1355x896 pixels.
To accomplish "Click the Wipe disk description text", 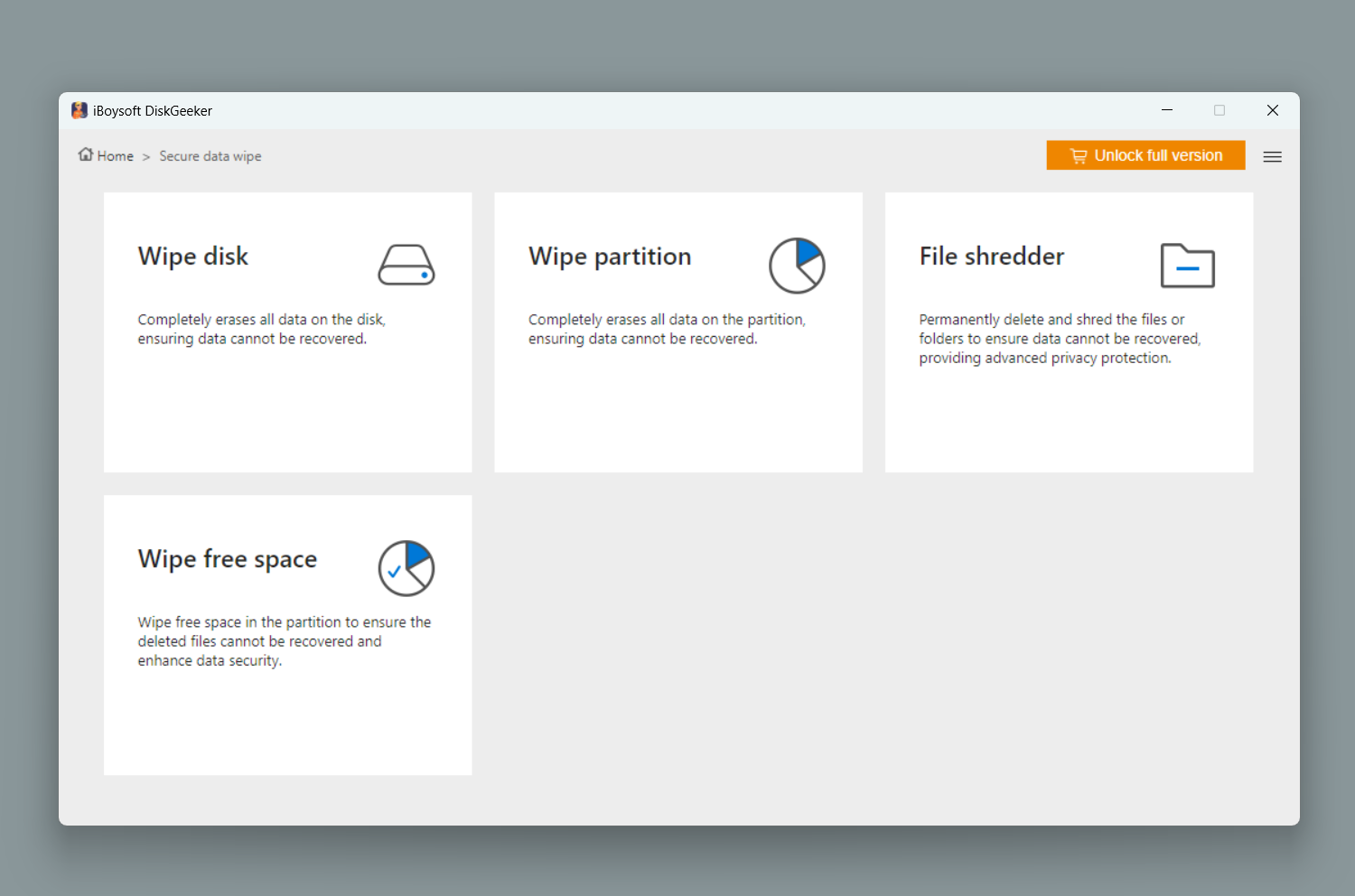I will [x=262, y=329].
